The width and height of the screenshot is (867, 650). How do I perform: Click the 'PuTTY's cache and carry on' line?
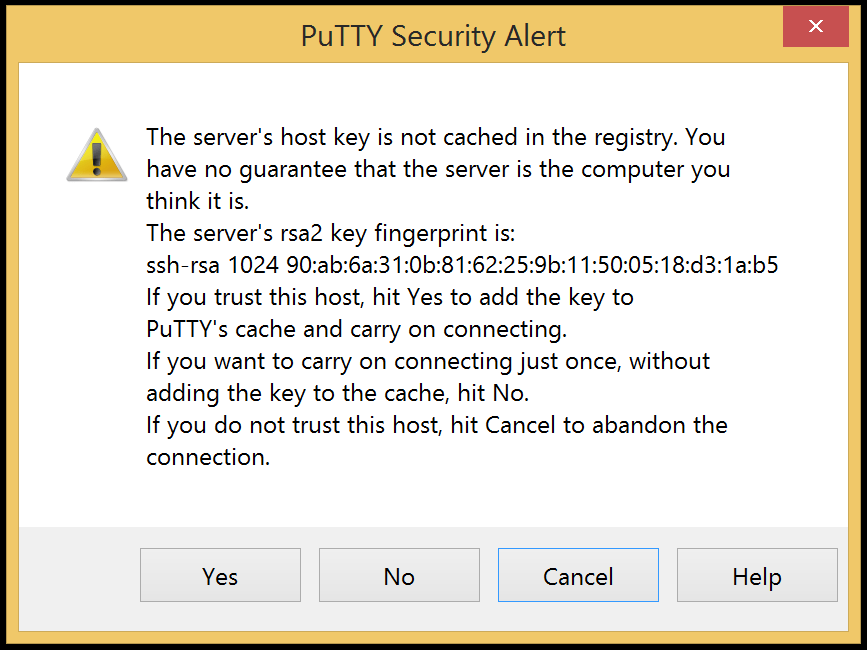pyautogui.click(x=357, y=329)
